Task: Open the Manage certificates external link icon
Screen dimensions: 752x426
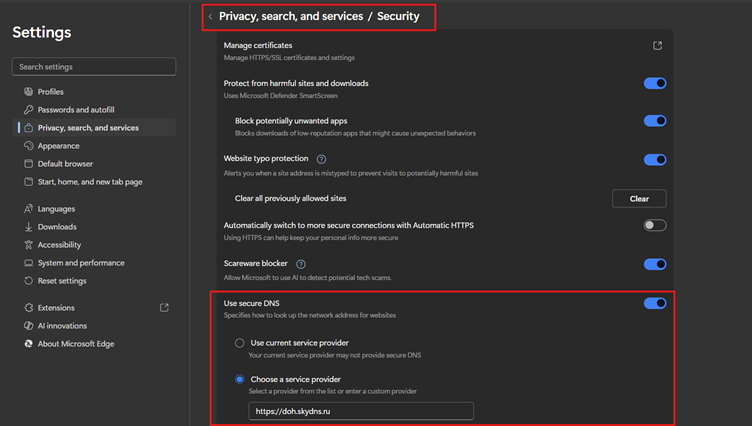Action: 657,46
